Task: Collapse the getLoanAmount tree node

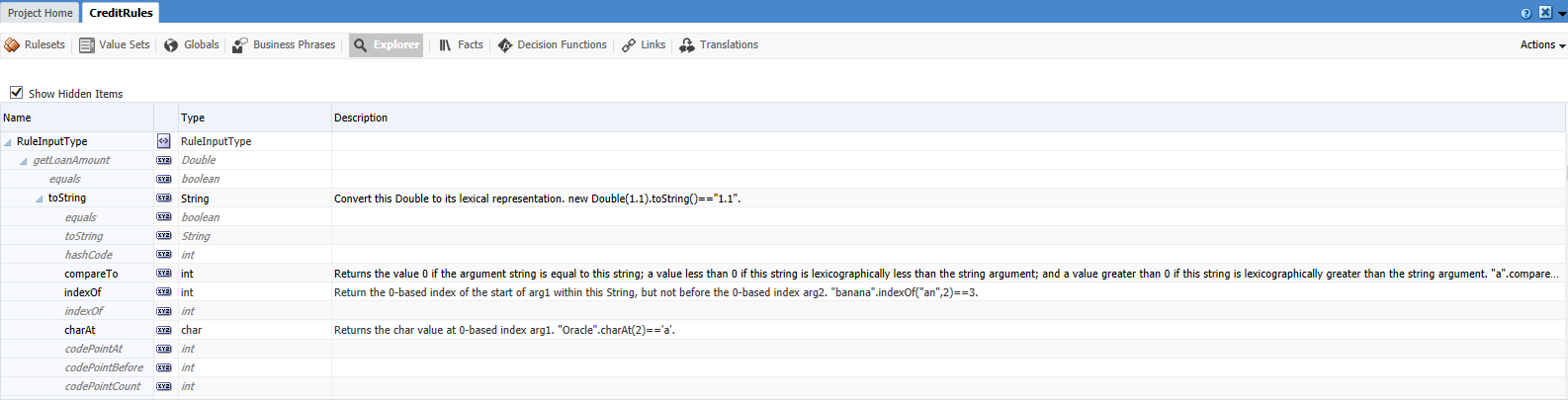Action: [x=24, y=161]
